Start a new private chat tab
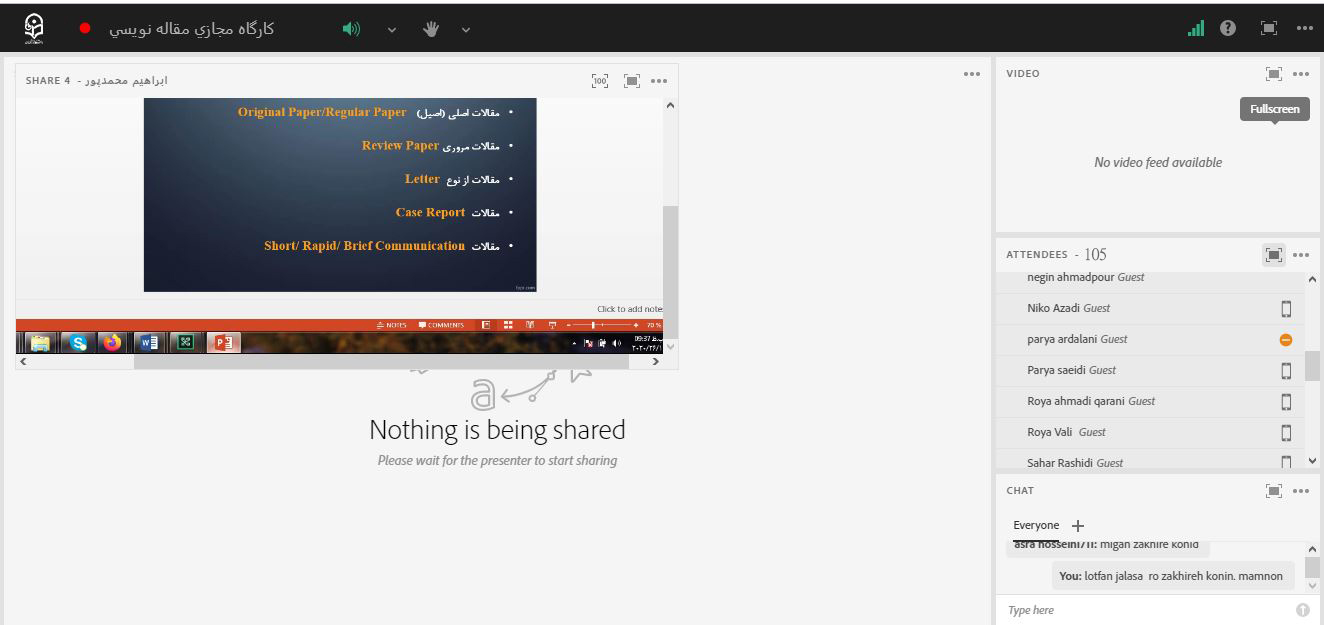The height and width of the screenshot is (625, 1324). [1078, 526]
